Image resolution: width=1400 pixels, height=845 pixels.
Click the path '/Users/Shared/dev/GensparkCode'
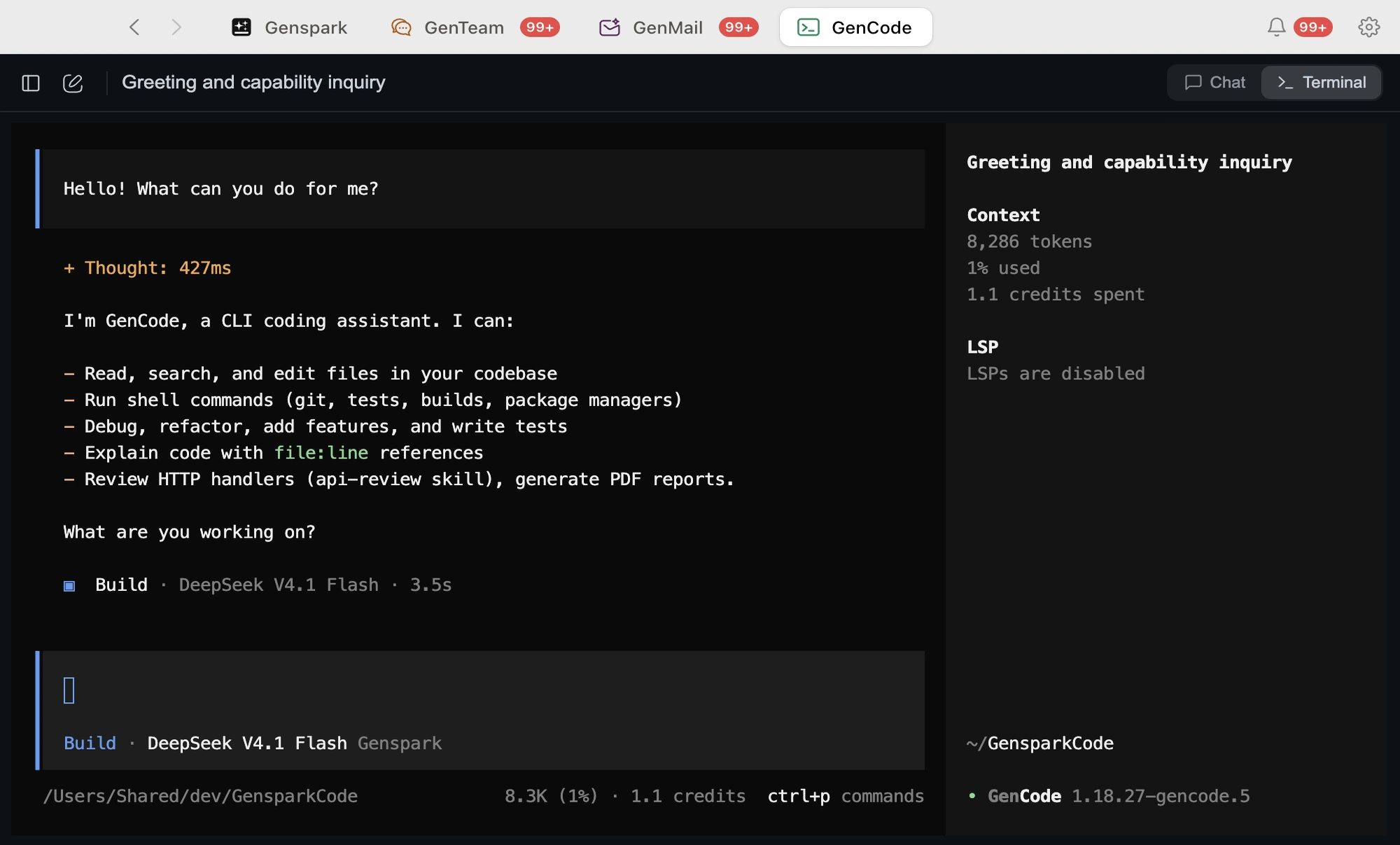(200, 797)
